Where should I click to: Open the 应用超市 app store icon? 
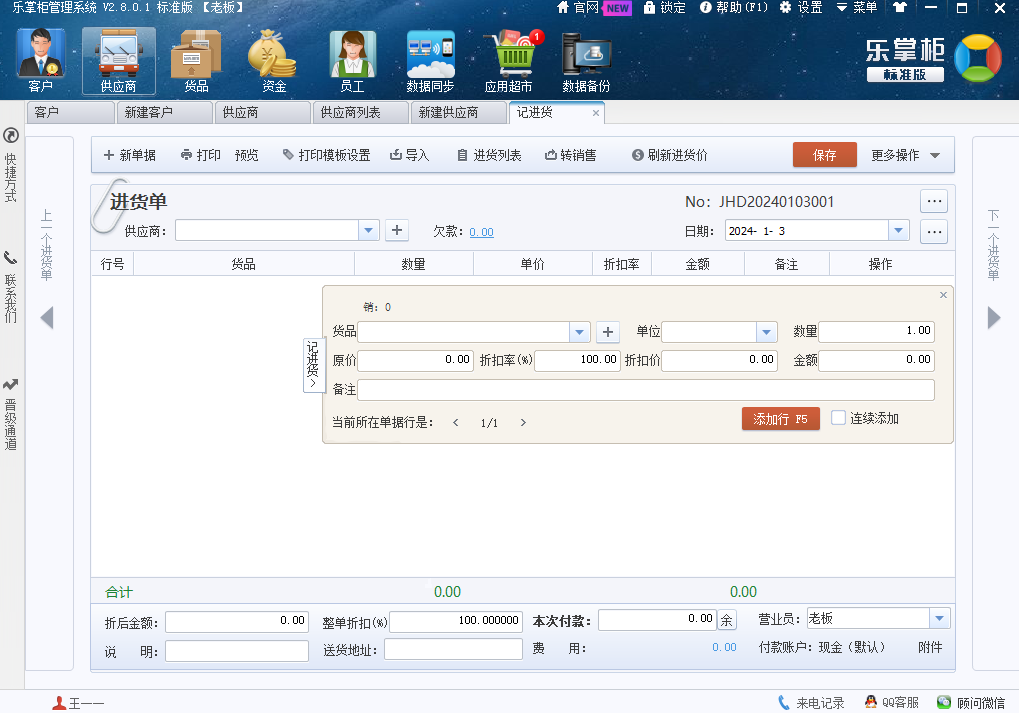508,60
